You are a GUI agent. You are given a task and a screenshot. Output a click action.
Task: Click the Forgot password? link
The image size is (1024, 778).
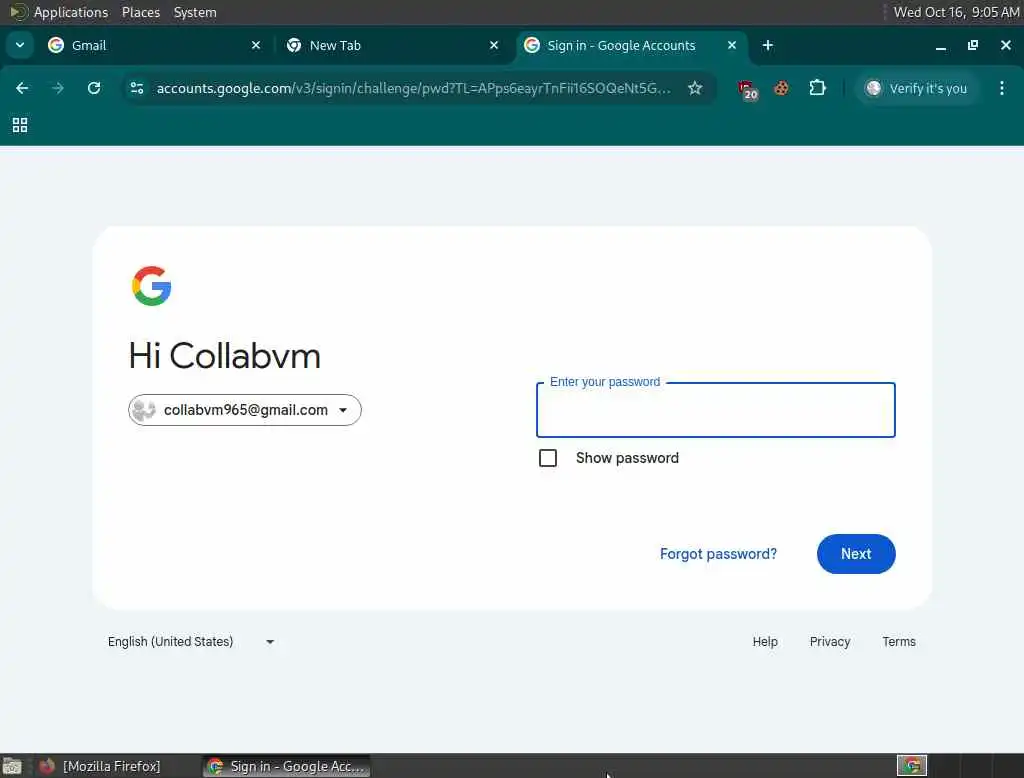click(718, 554)
